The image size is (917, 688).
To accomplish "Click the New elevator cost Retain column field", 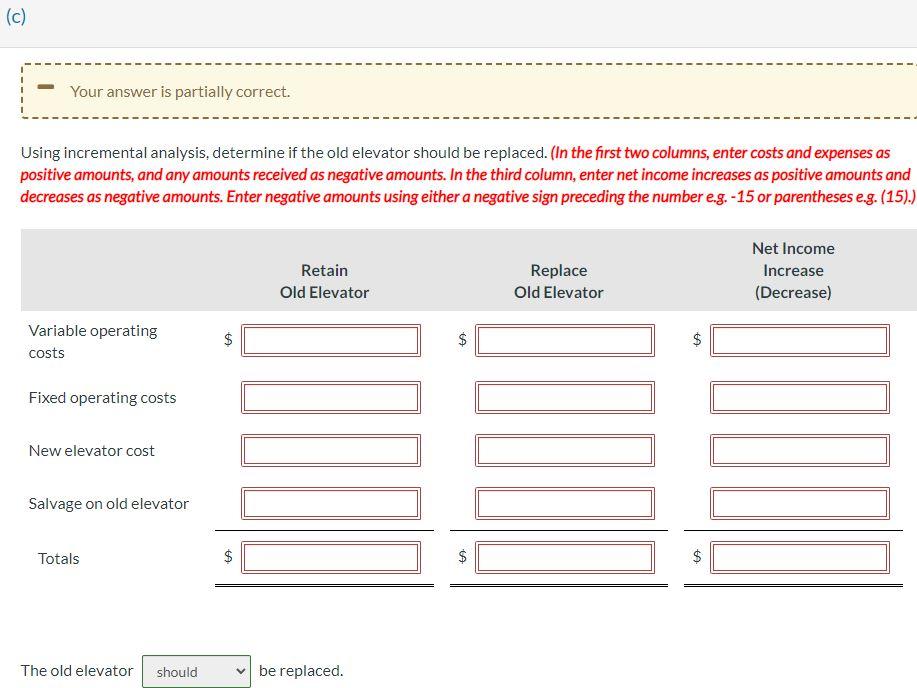I will (333, 449).
